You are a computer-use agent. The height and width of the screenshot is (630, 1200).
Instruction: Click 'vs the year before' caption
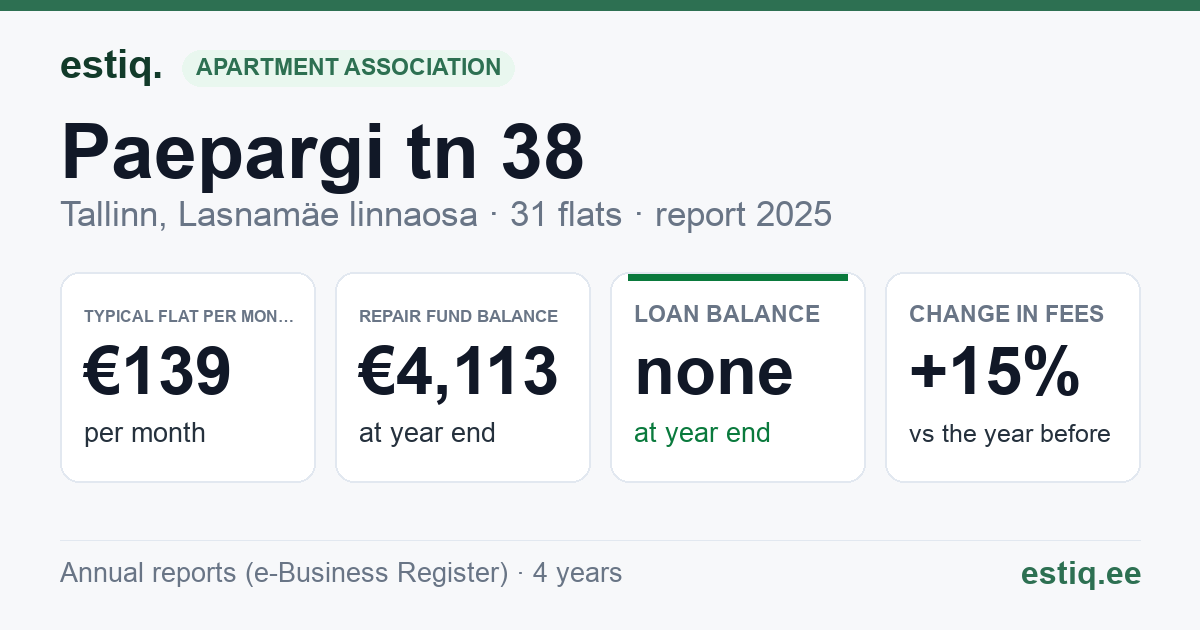click(x=1010, y=434)
